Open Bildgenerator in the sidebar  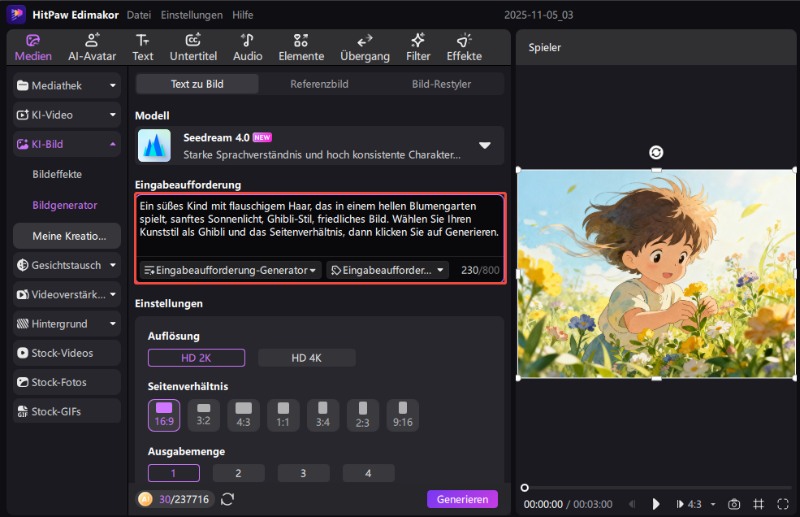tap(64, 205)
